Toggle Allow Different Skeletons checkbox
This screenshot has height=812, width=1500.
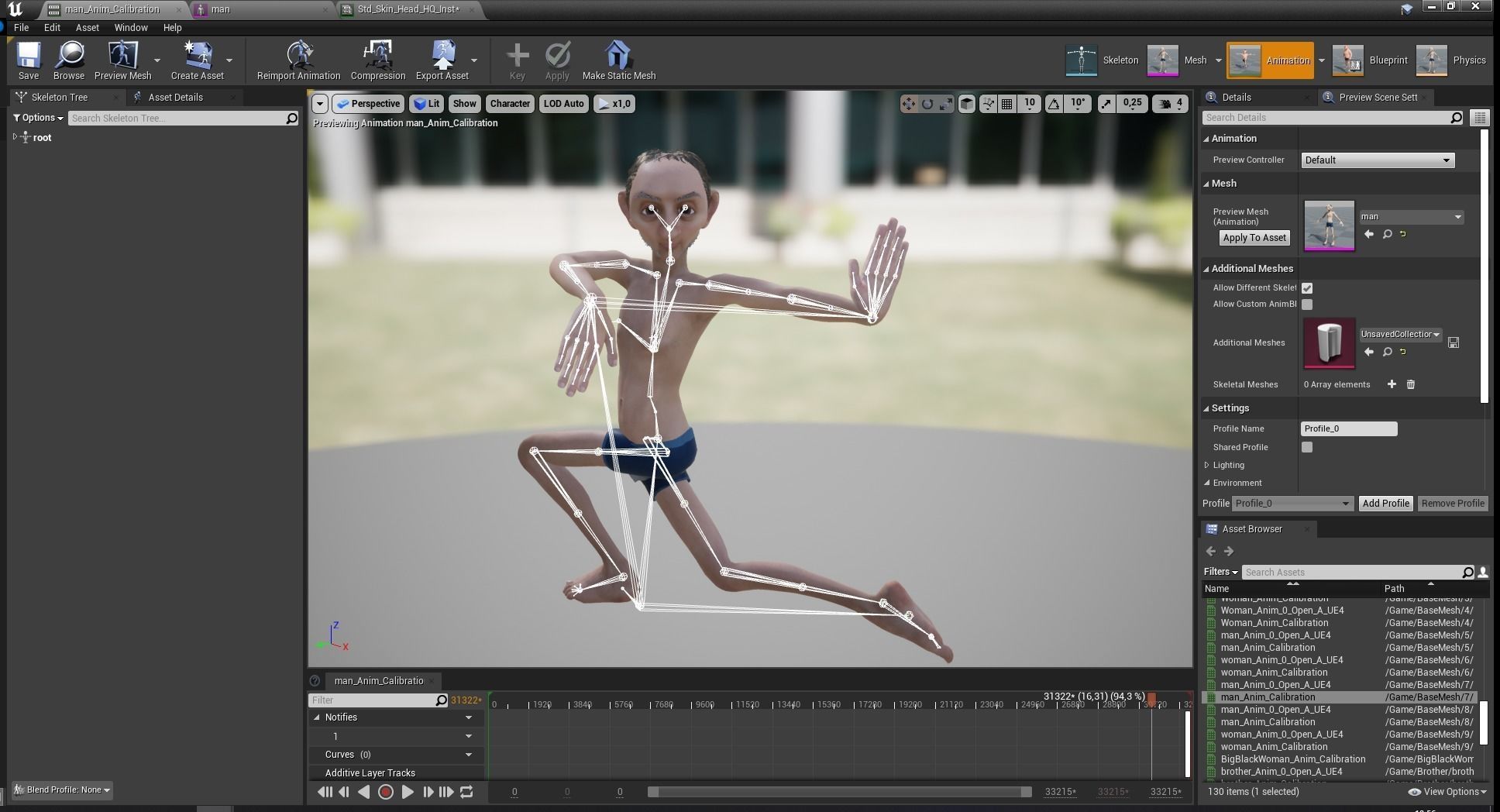click(1307, 288)
